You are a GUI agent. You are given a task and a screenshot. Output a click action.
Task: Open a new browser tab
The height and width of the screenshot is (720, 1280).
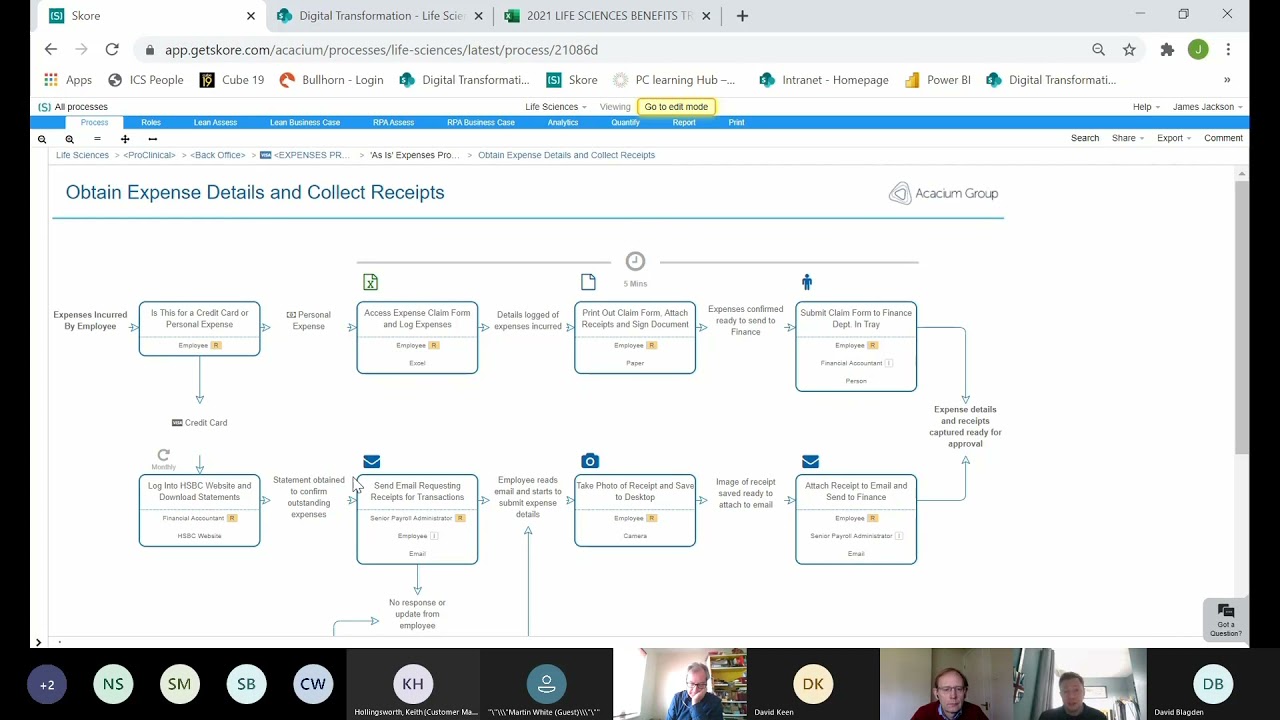(742, 16)
